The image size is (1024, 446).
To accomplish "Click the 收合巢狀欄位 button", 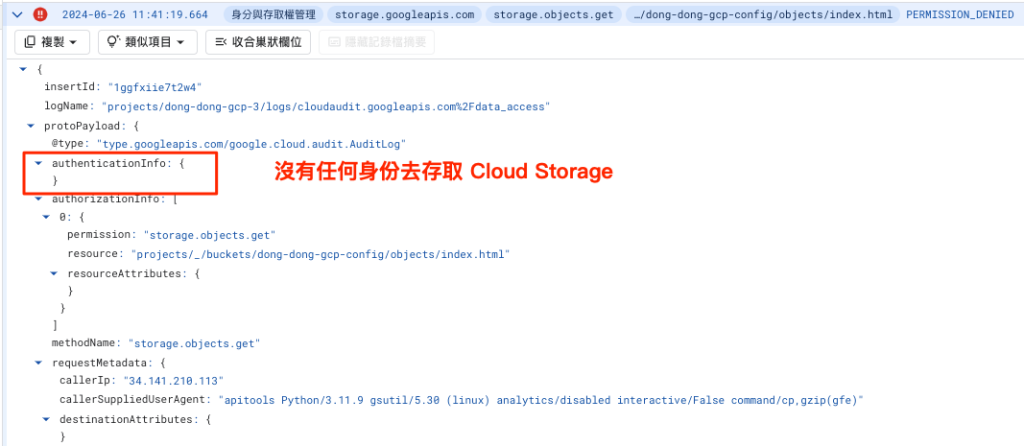I will pos(258,42).
